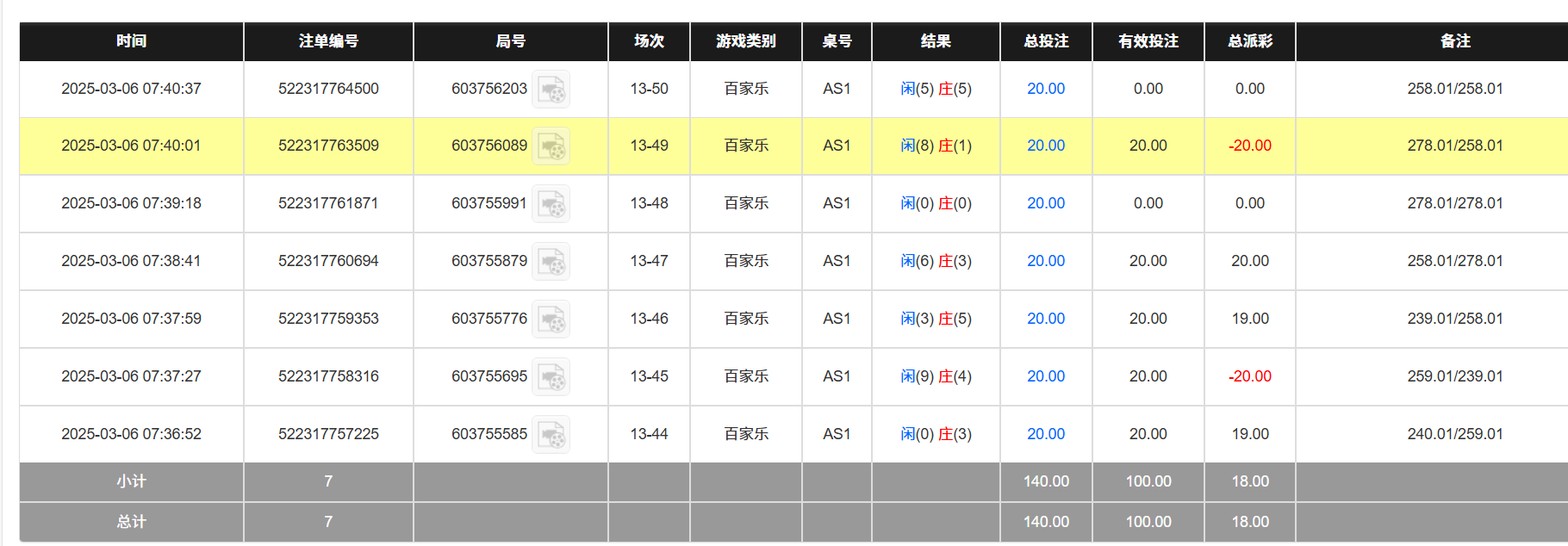Click the blue 20.00 amount in row 13-49
Image resolution: width=1568 pixels, height=546 pixels.
[1045, 146]
